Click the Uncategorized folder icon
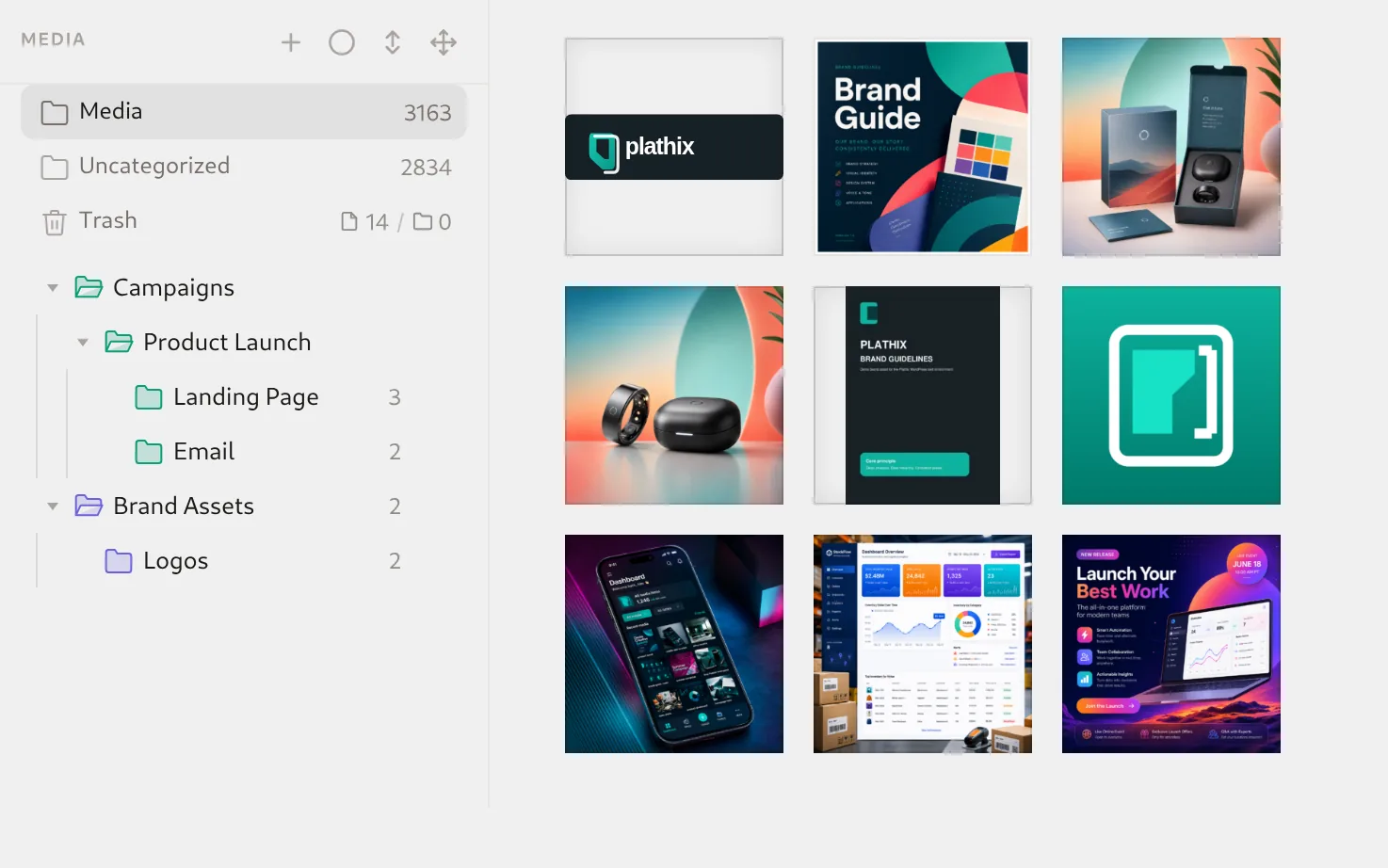This screenshot has height=868, width=1388. pyautogui.click(x=55, y=168)
